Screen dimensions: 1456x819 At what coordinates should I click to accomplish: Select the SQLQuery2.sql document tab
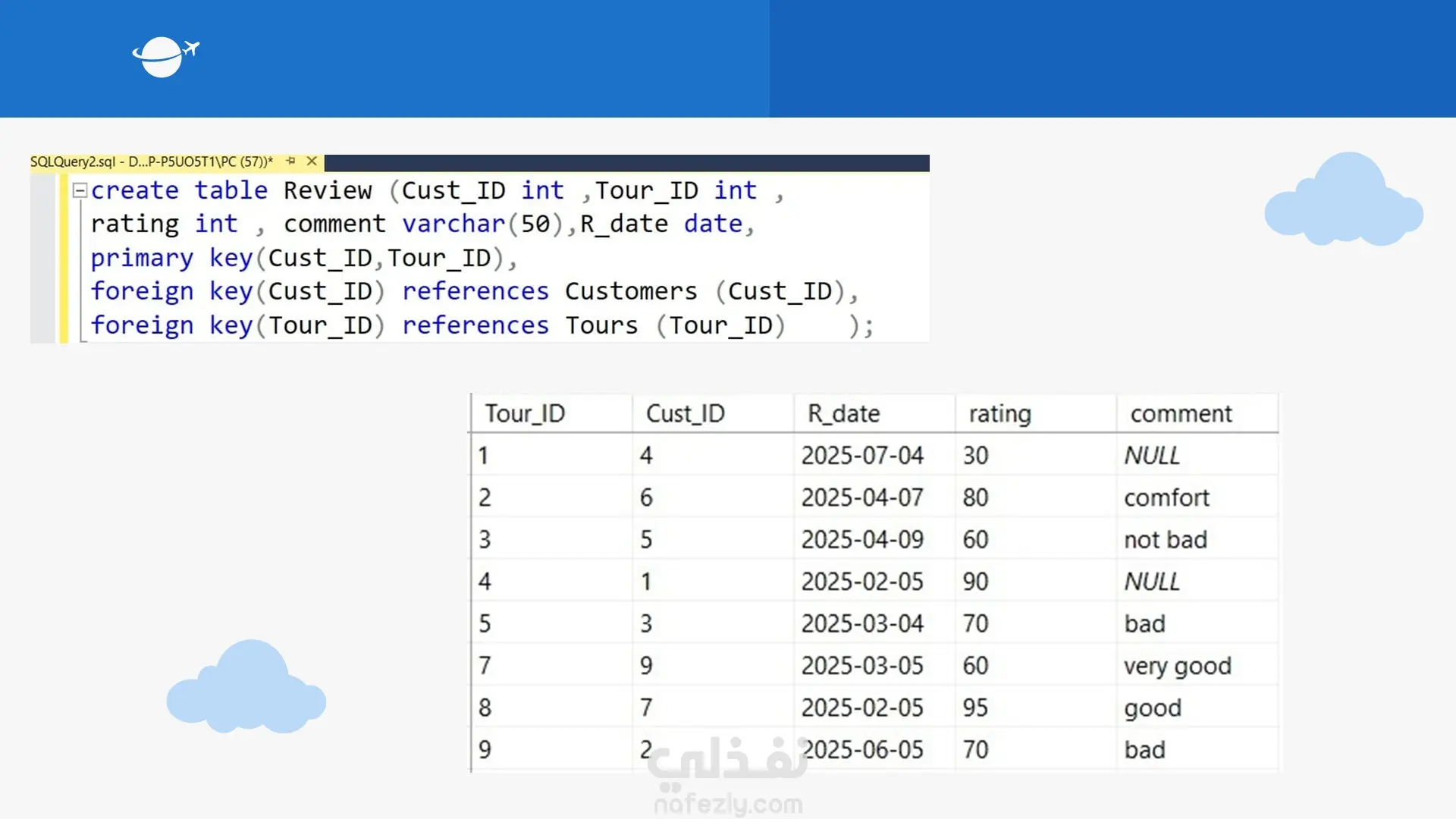(151, 162)
